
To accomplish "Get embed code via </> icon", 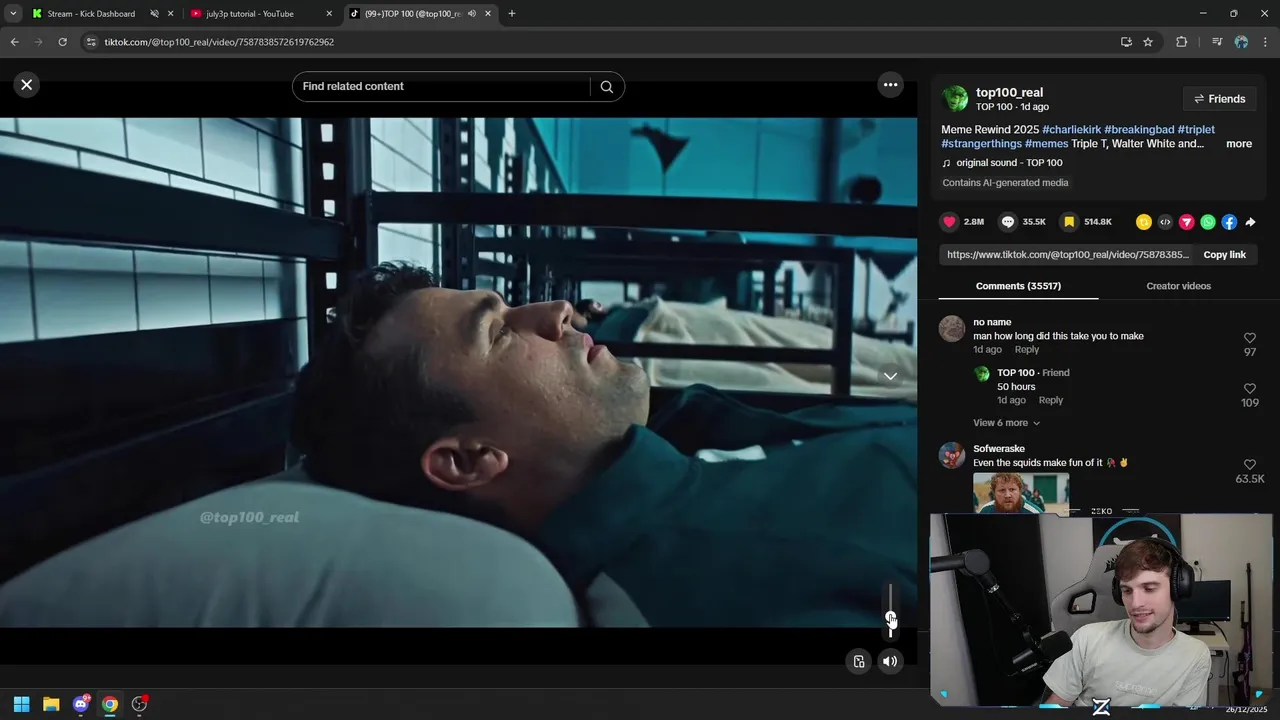I will point(1165,222).
